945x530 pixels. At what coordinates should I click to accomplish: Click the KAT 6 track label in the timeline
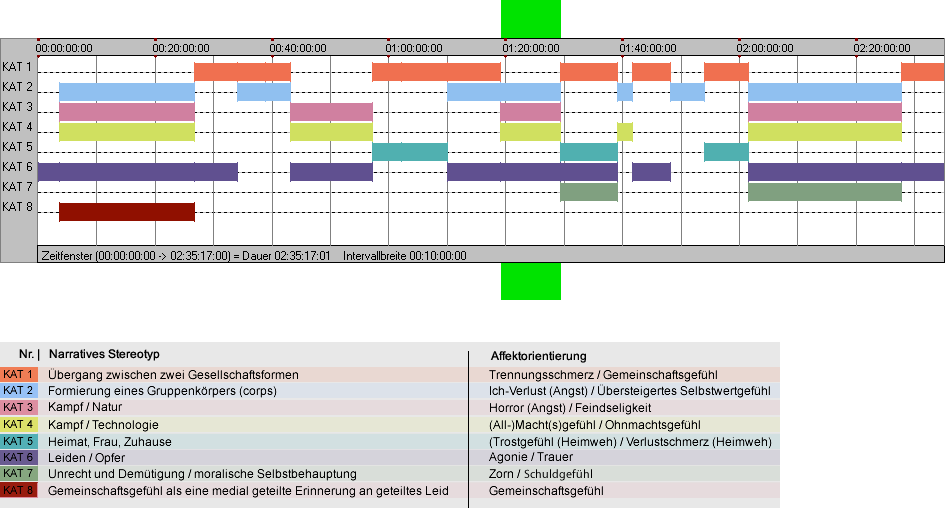[x=17, y=166]
